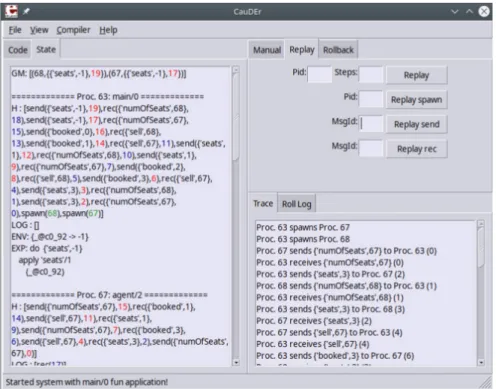496x389 pixels.
Task: Switch to the Manual tab
Action: coord(267,50)
